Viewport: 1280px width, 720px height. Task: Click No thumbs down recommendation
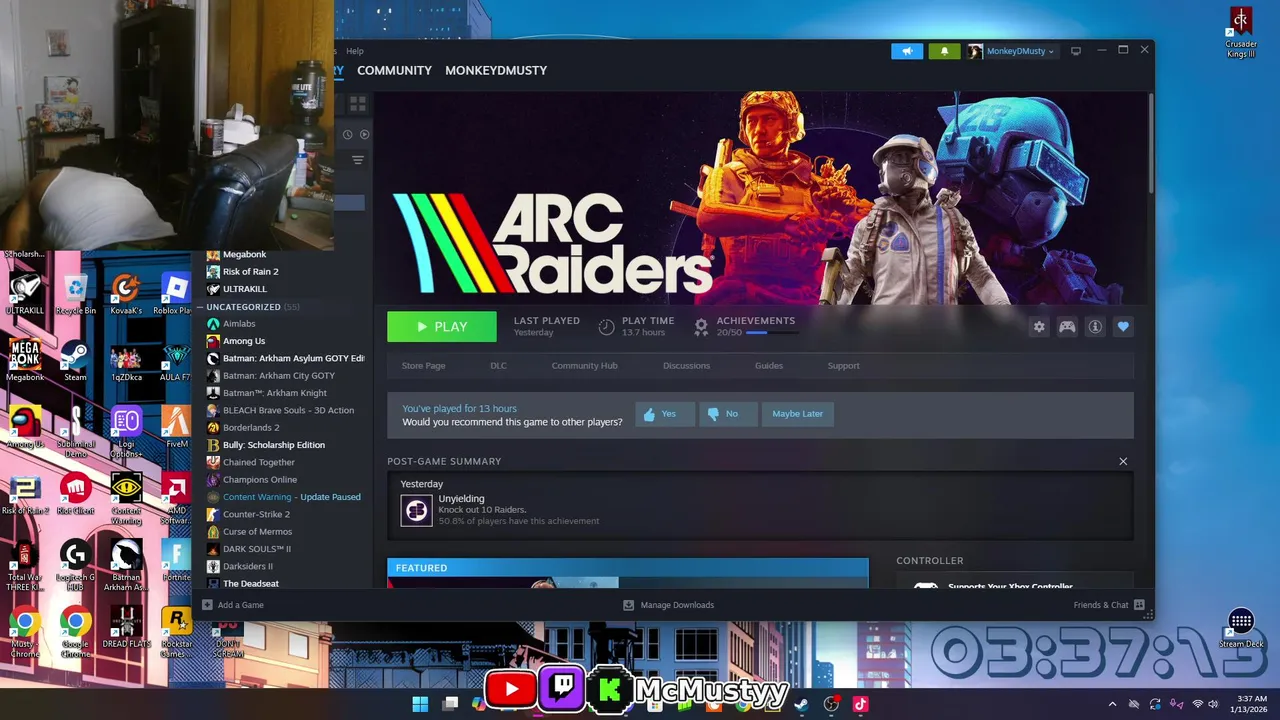727,414
